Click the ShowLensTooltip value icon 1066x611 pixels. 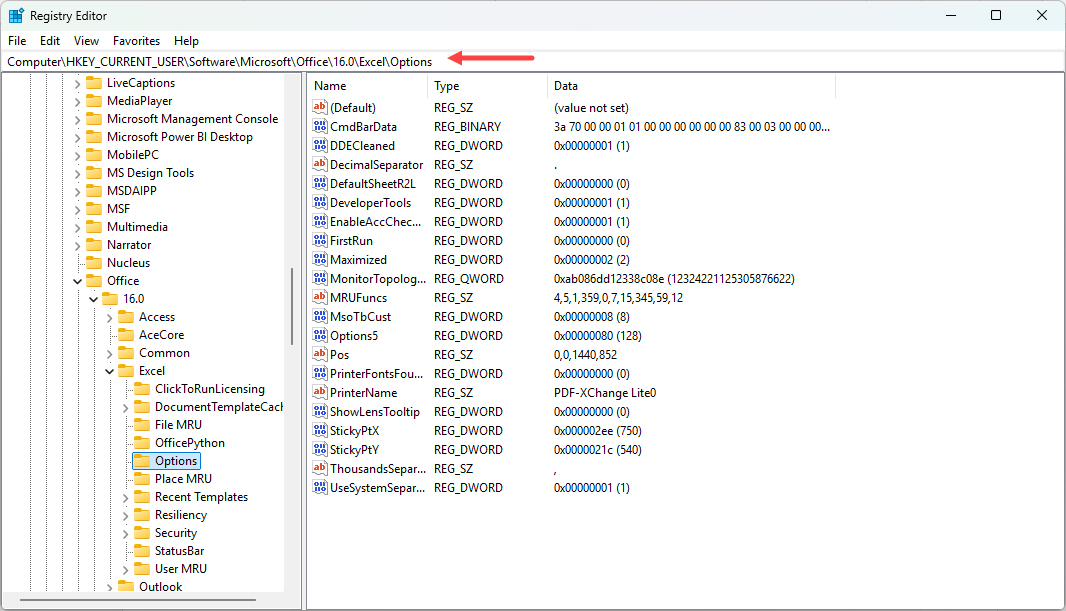320,411
